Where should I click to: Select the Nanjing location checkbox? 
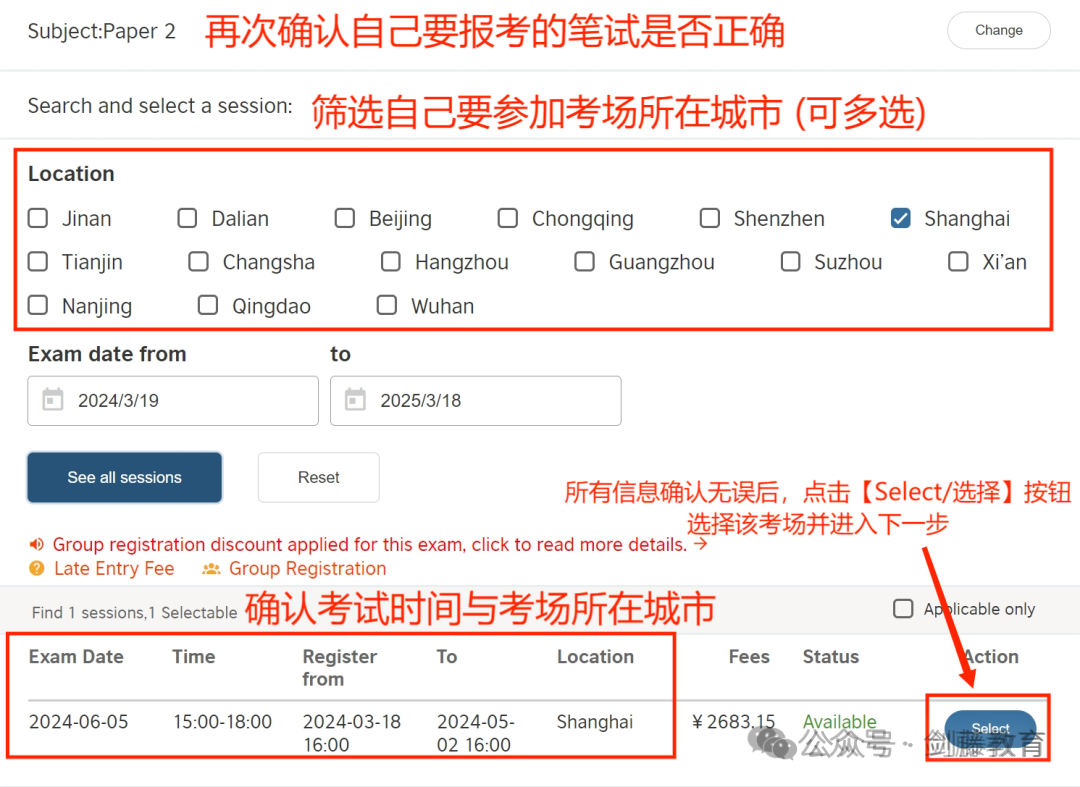tap(38, 305)
